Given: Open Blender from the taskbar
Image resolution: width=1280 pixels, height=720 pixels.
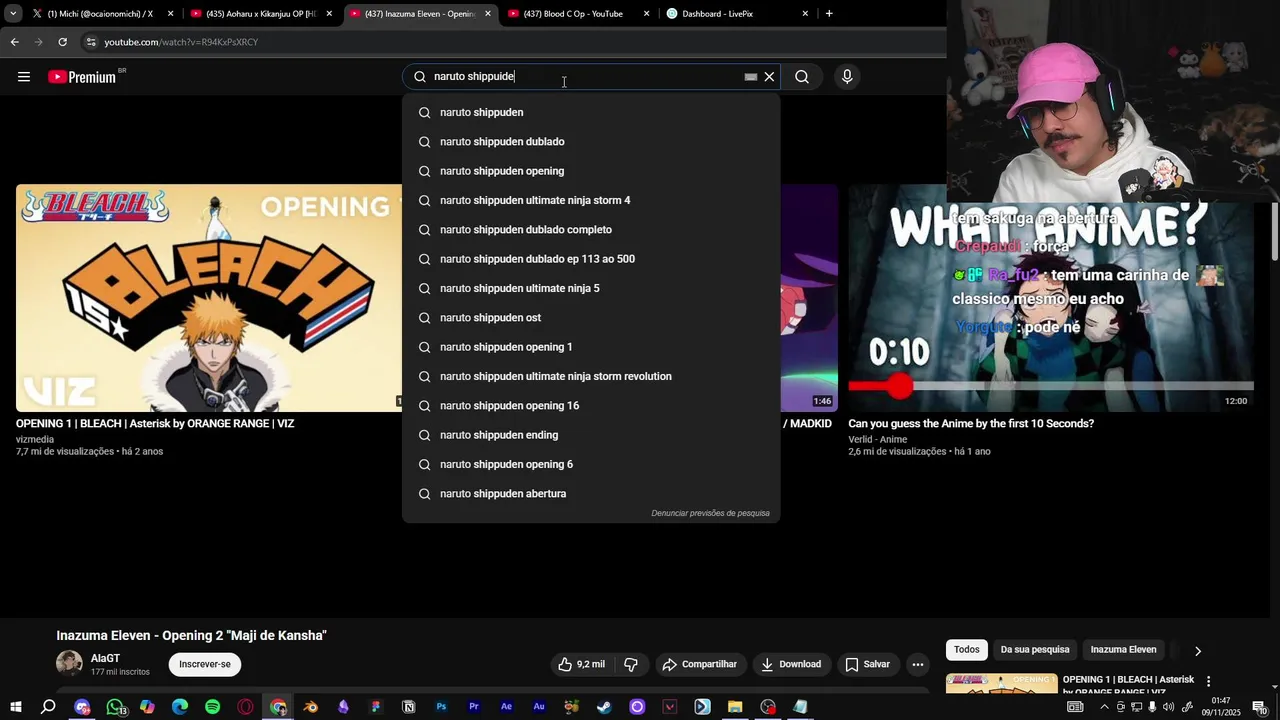Looking at the screenshot, I should click(311, 707).
